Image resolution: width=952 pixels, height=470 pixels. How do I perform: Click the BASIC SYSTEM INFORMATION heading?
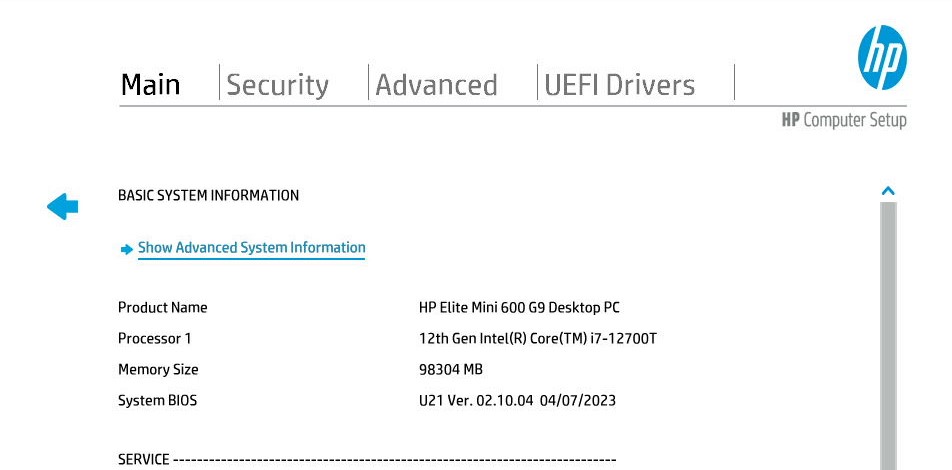click(208, 196)
